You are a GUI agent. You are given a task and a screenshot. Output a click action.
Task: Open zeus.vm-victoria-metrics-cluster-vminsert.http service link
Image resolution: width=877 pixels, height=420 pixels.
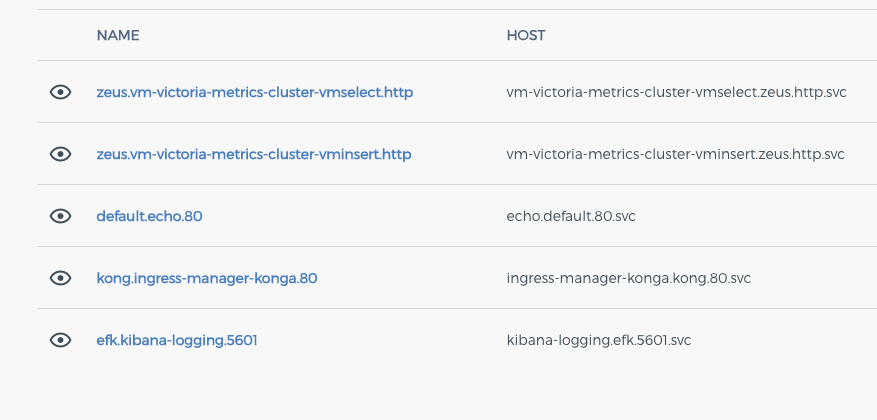(253, 154)
